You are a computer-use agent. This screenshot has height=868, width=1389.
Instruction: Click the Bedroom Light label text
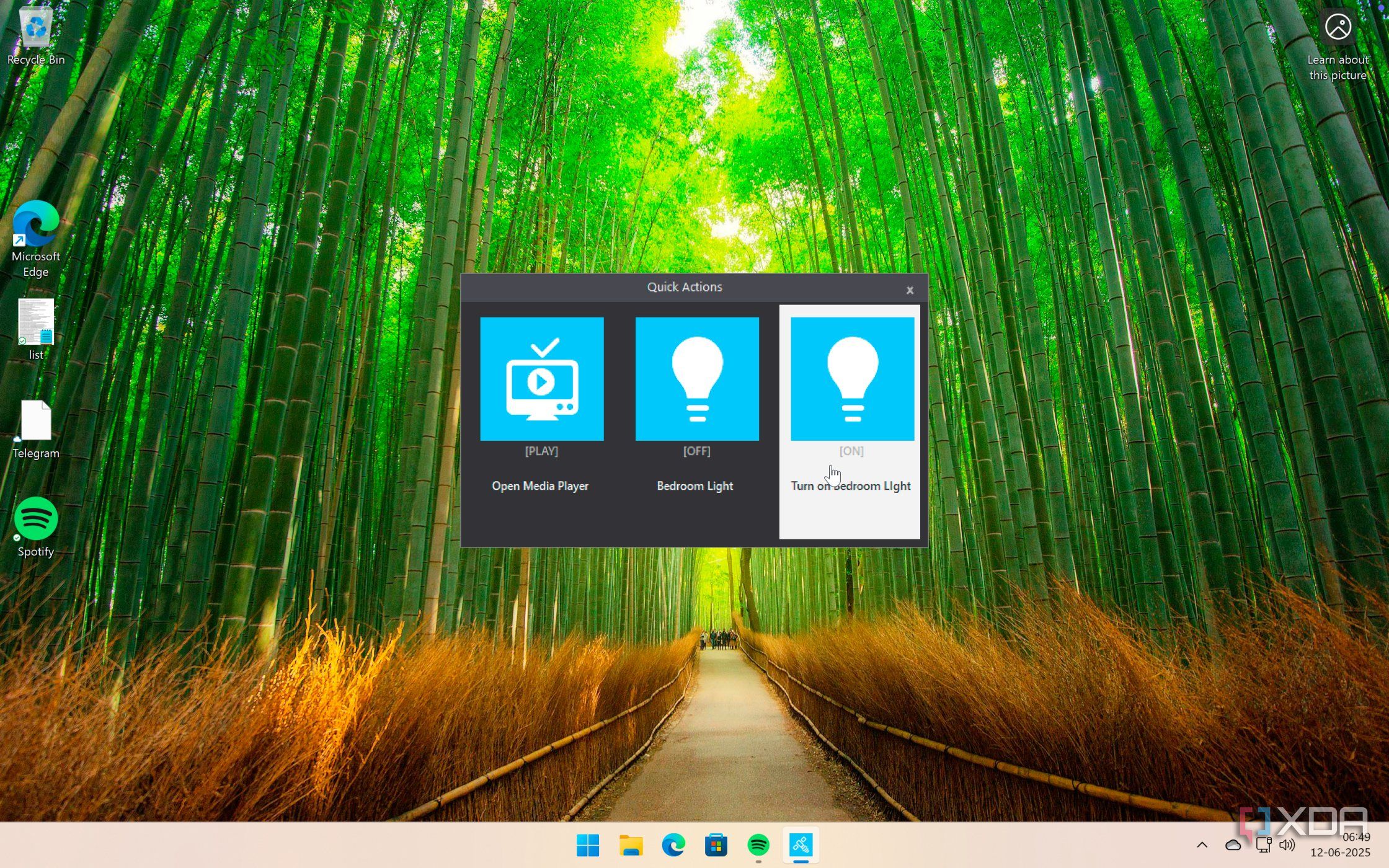click(x=695, y=486)
